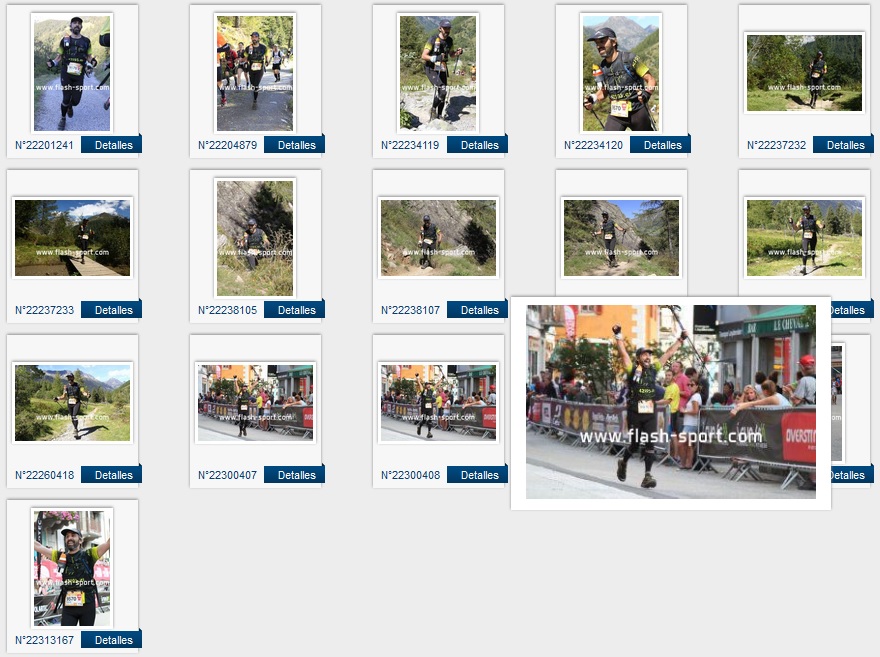This screenshot has height=657, width=880.
Task: Click the thumbnail for photo N°22234120
Action: 621,73
